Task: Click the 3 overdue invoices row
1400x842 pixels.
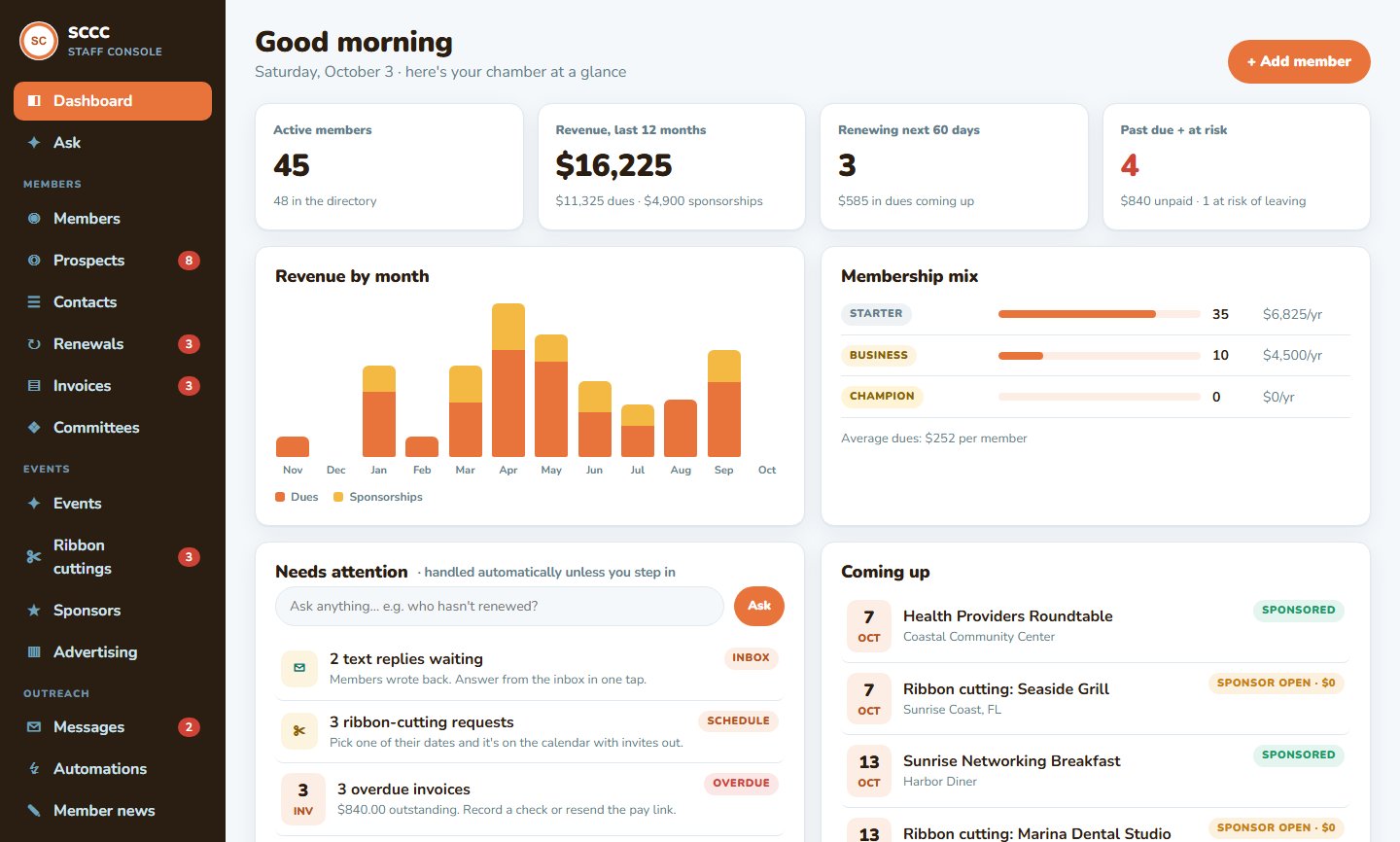Action: [x=530, y=798]
